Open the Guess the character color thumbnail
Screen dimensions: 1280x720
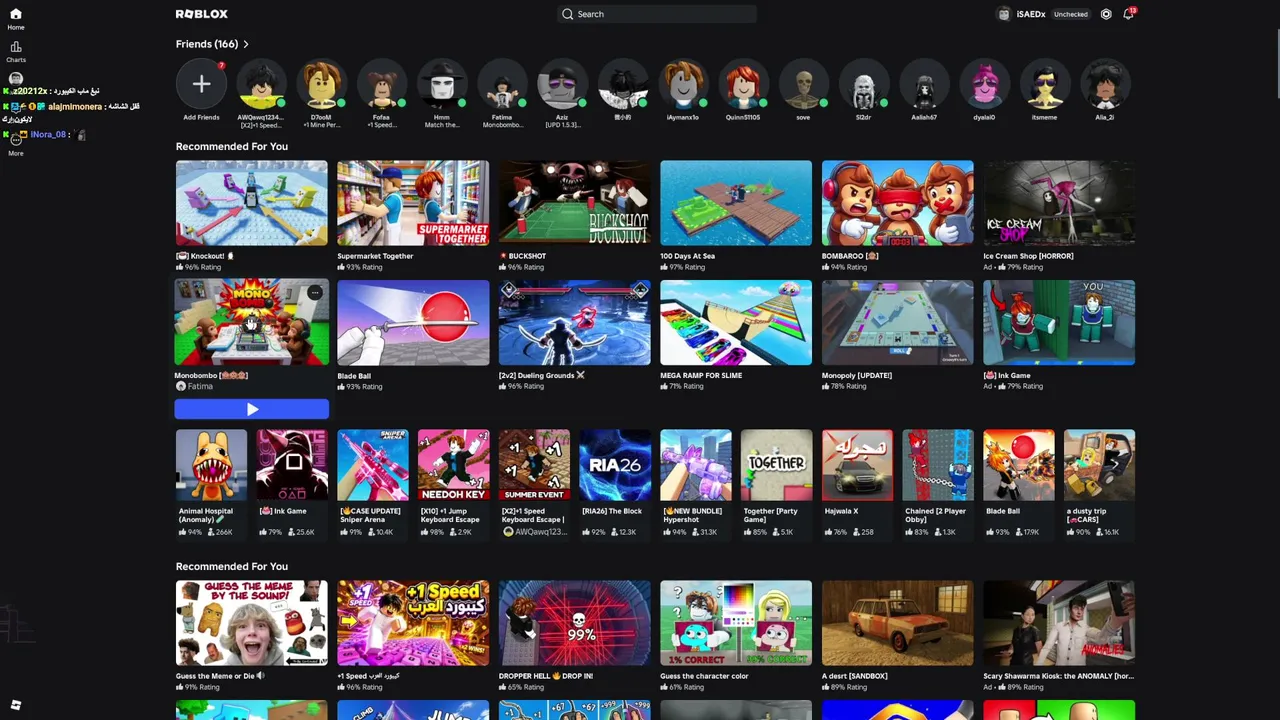[x=736, y=623]
